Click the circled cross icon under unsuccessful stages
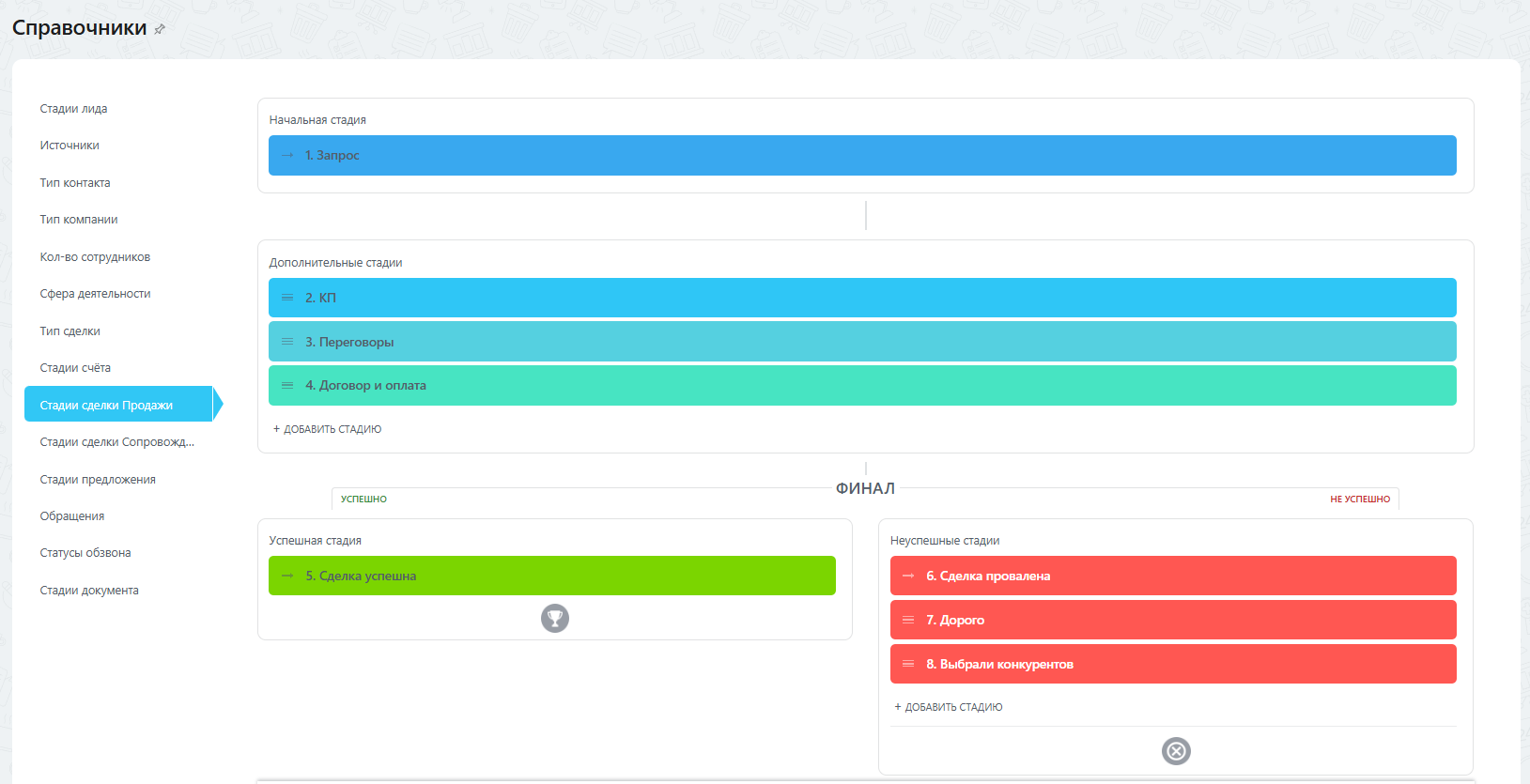Screen dimensions: 1530x784 pyautogui.click(x=1176, y=751)
